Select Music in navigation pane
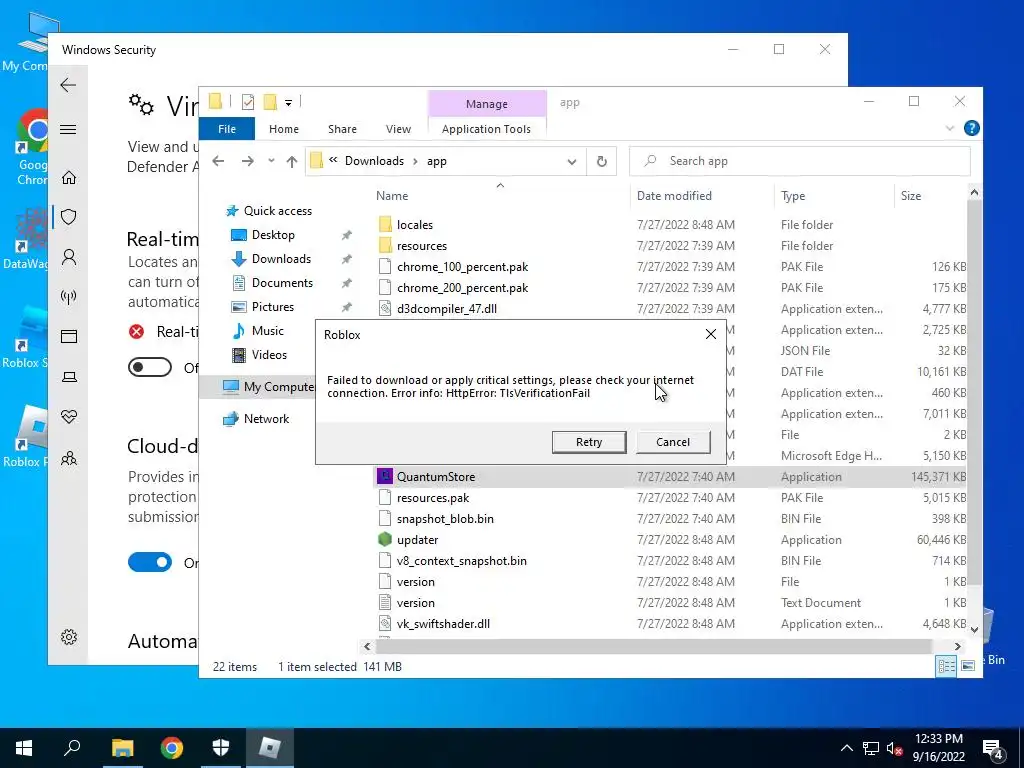 (x=267, y=331)
